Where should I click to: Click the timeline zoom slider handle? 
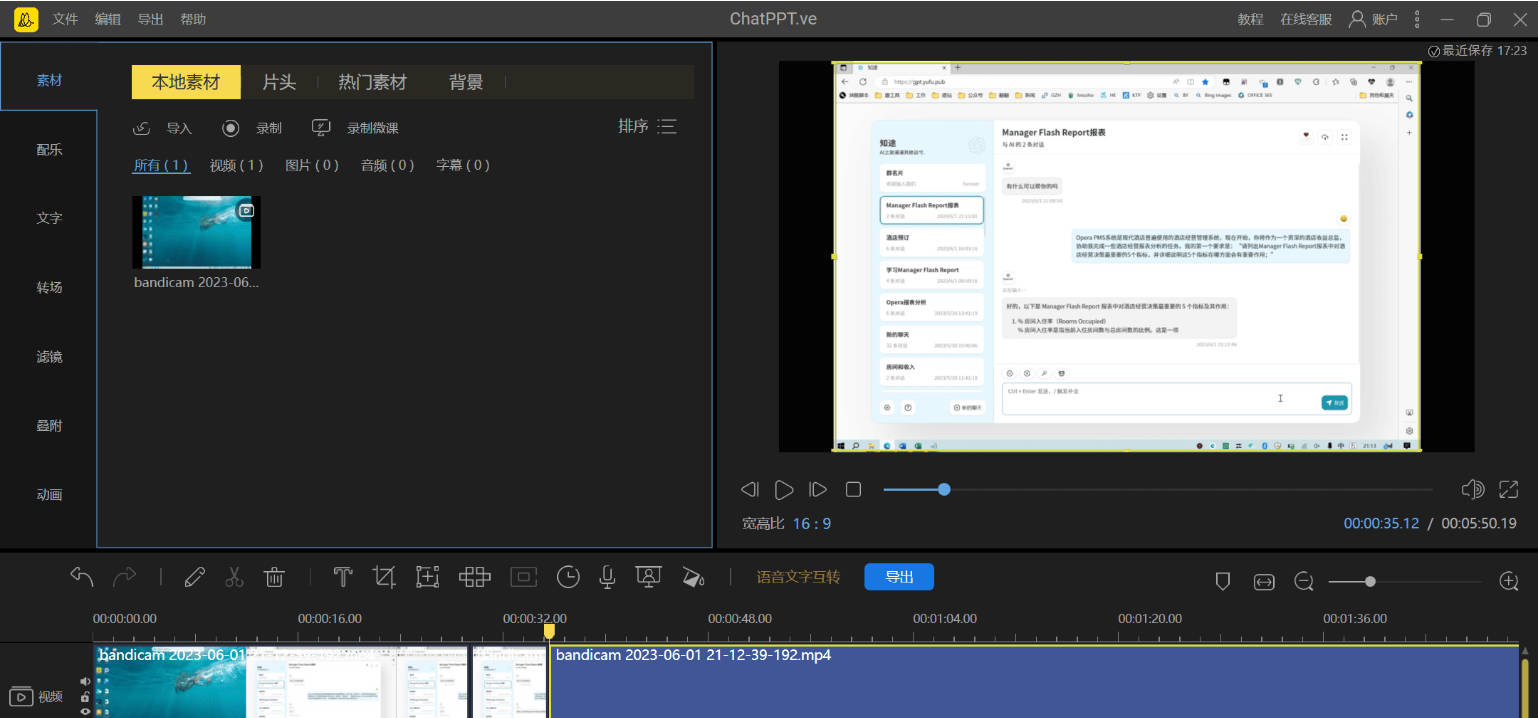click(1369, 580)
